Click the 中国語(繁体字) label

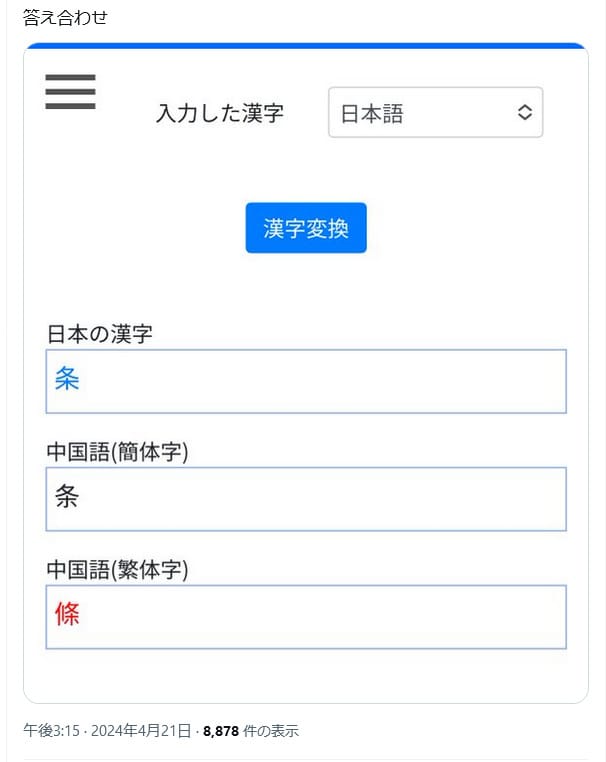click(x=118, y=570)
